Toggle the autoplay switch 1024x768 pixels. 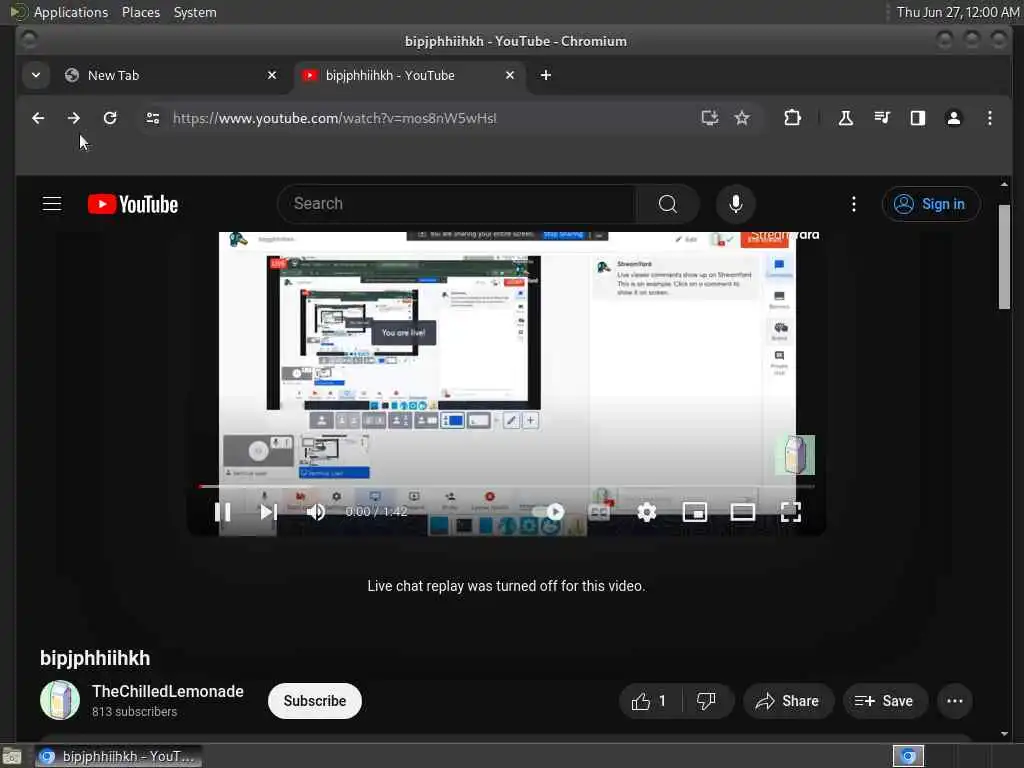[549, 512]
